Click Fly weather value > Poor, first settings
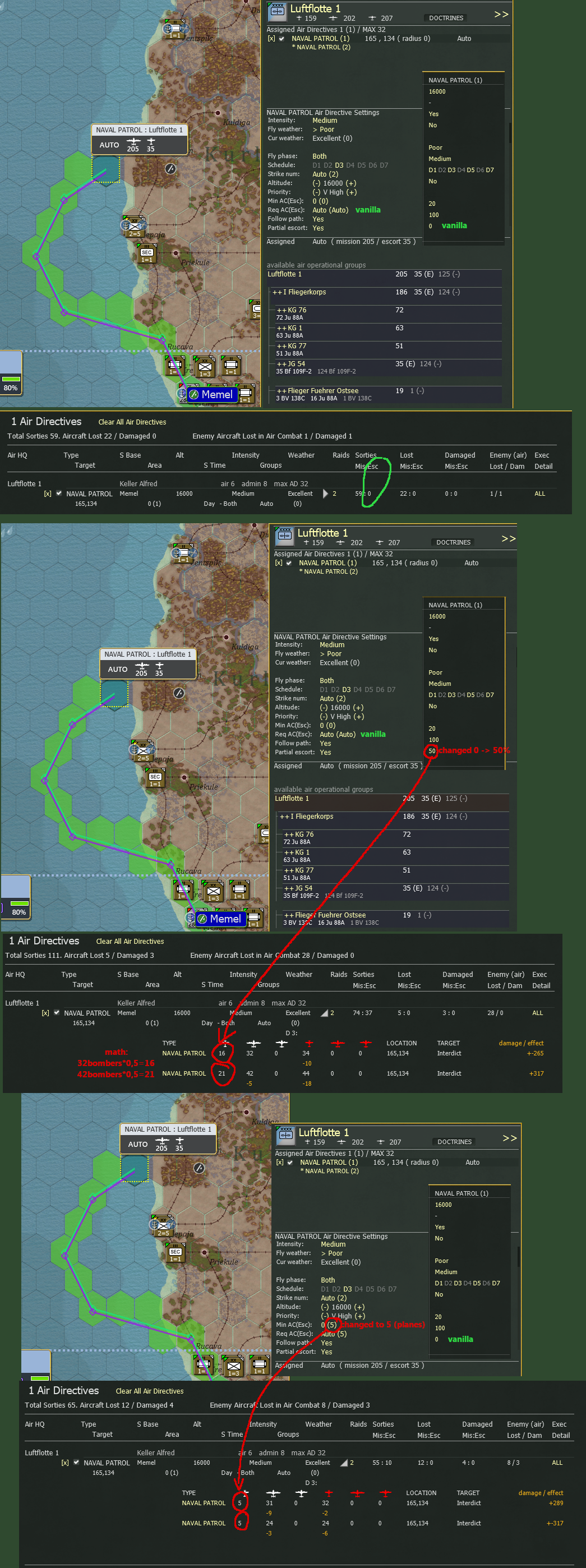 click(323, 130)
